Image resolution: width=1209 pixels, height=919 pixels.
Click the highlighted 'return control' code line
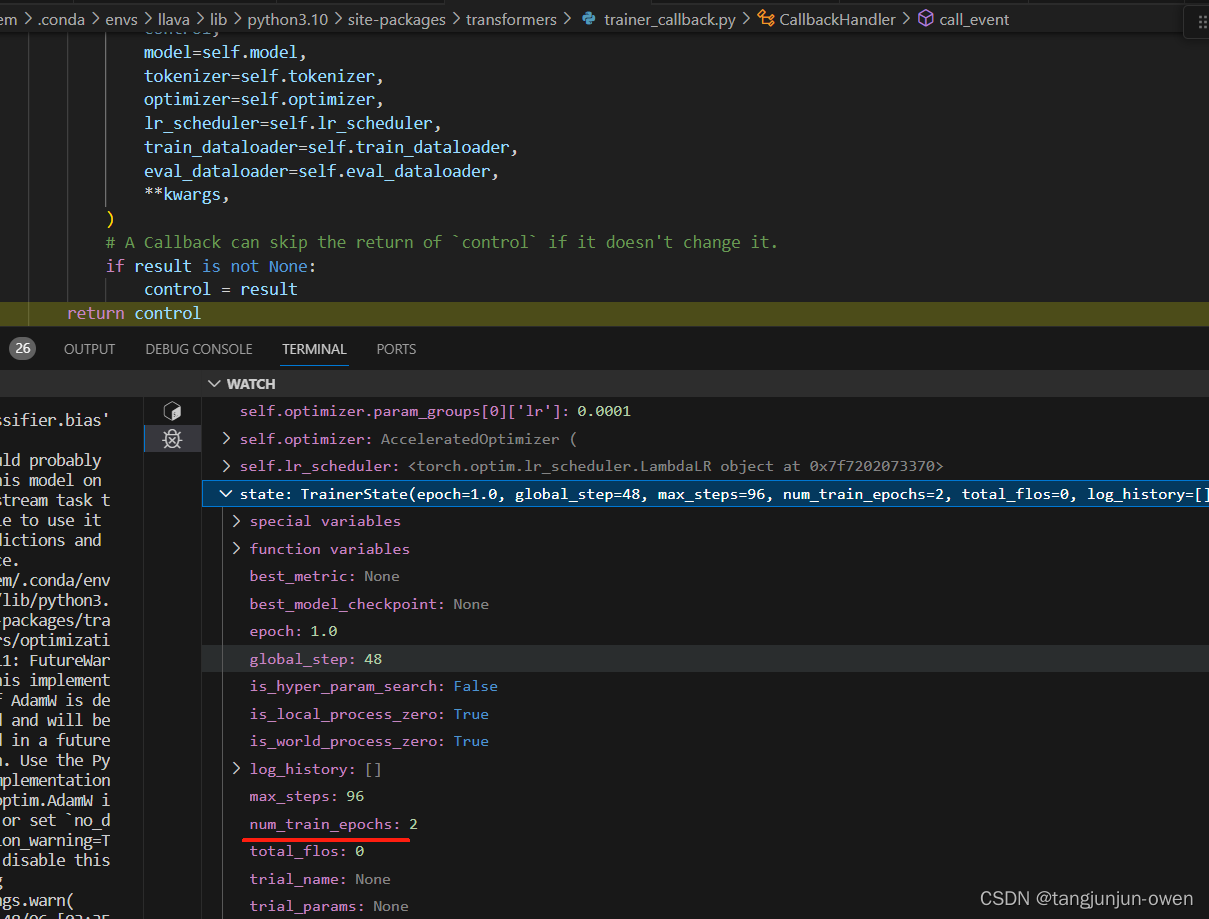(x=134, y=313)
